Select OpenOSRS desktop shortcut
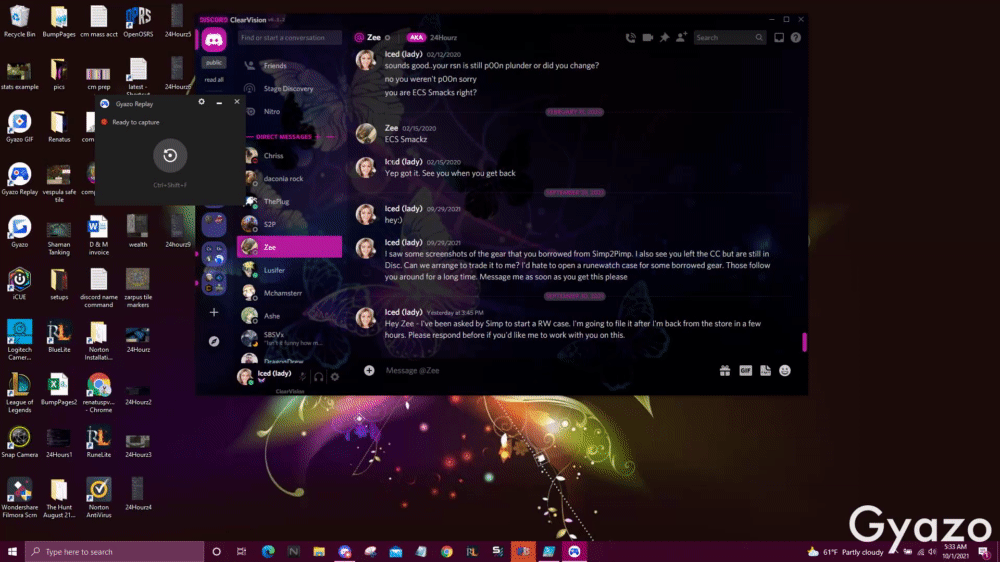Screen dimensions: 1000x562 point(138,22)
